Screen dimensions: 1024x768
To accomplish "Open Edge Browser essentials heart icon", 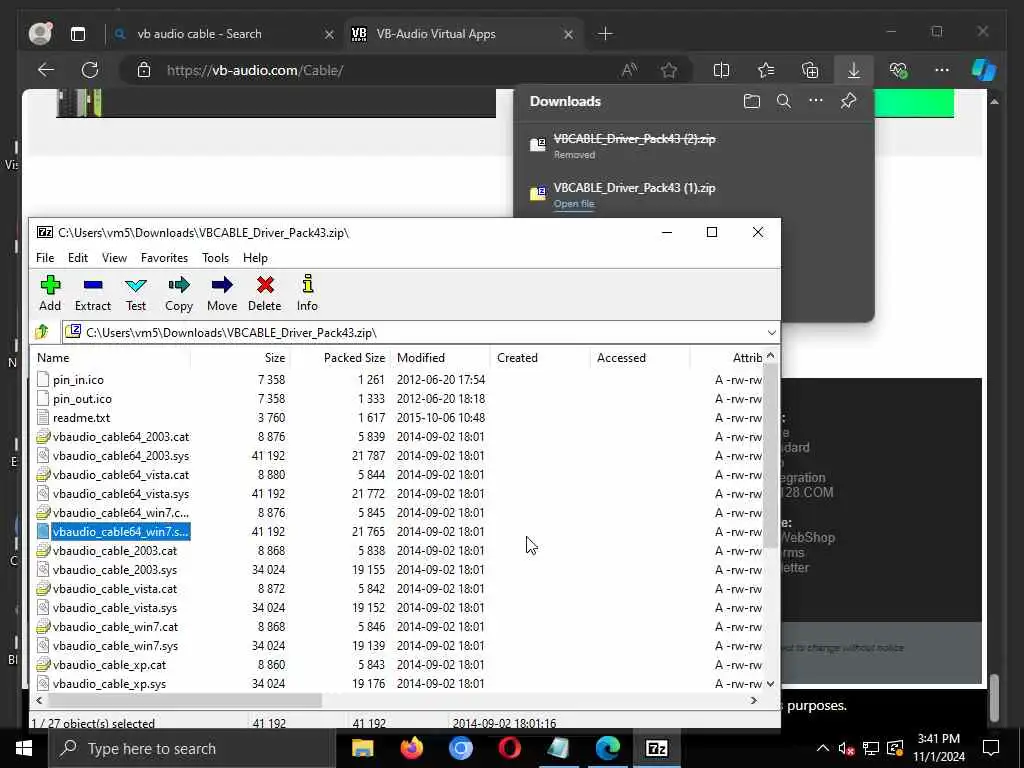I will click(899, 70).
